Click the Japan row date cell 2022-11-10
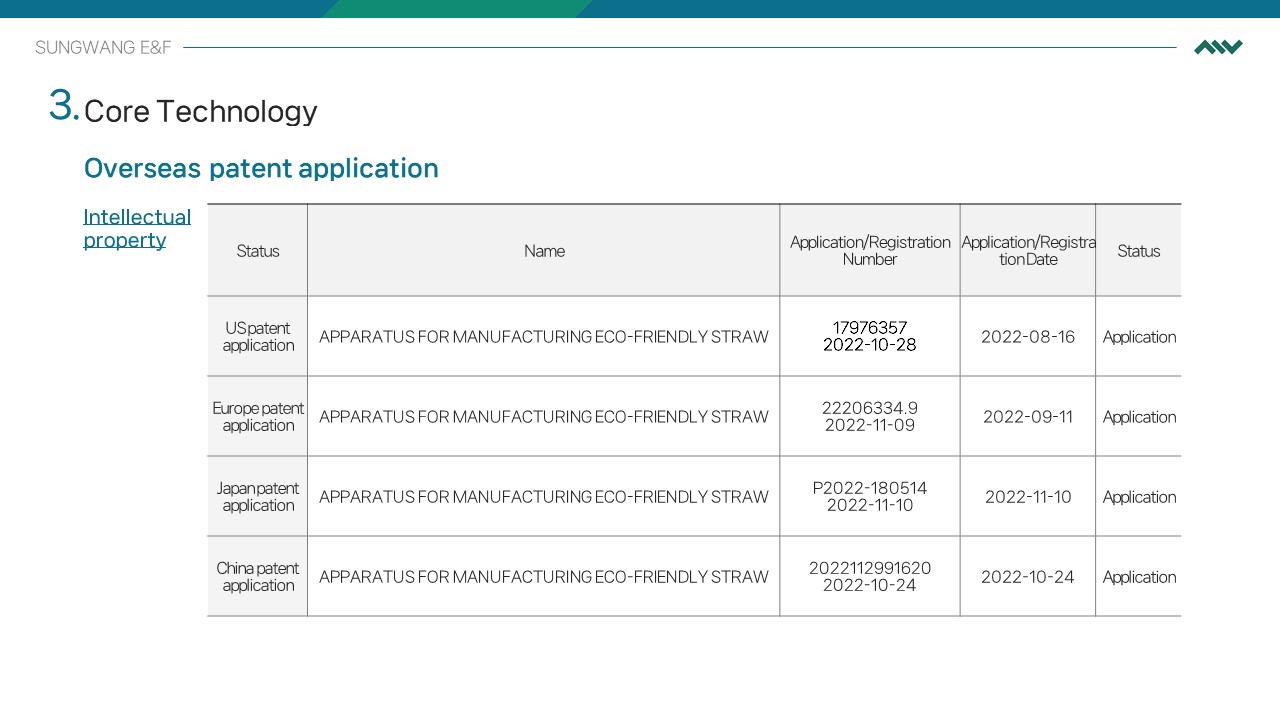The image size is (1280, 720). (x=1028, y=497)
